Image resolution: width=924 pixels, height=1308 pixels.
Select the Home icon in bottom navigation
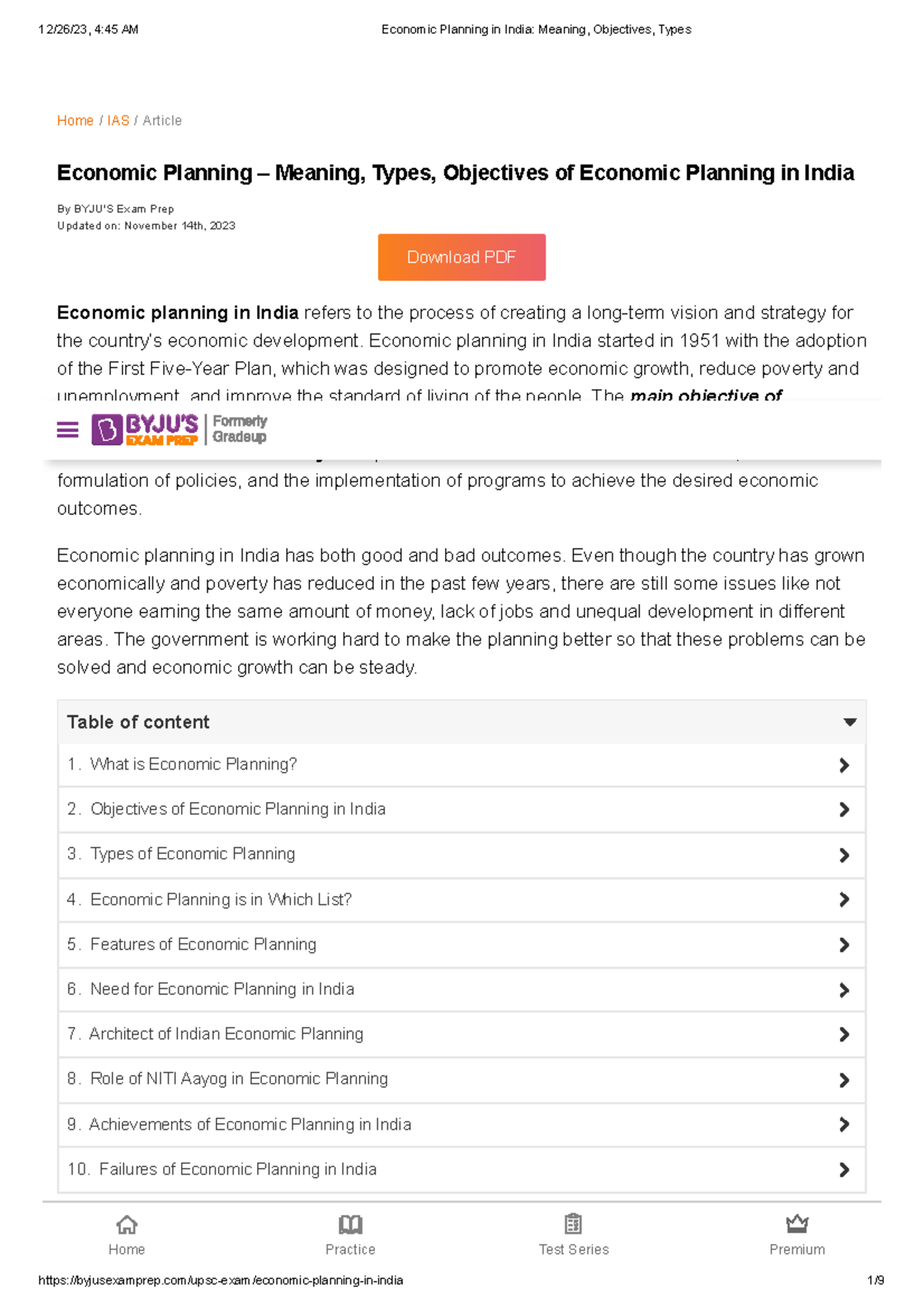coord(126,1233)
